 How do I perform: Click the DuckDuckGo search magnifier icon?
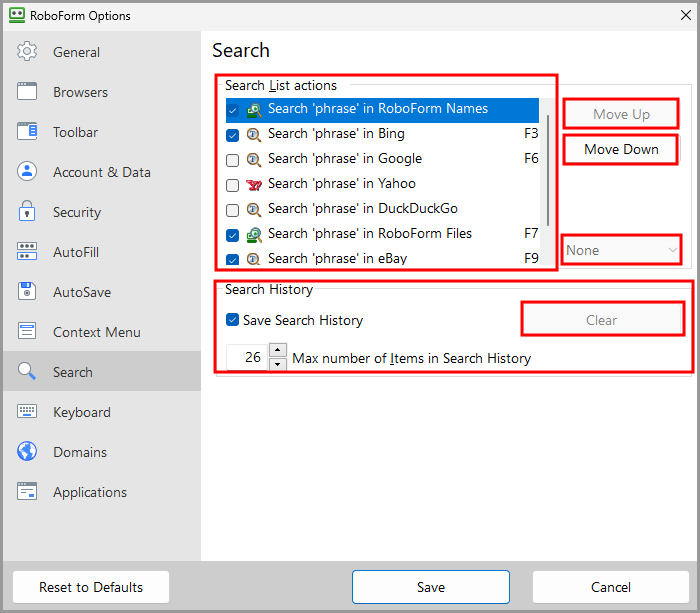tap(254, 209)
